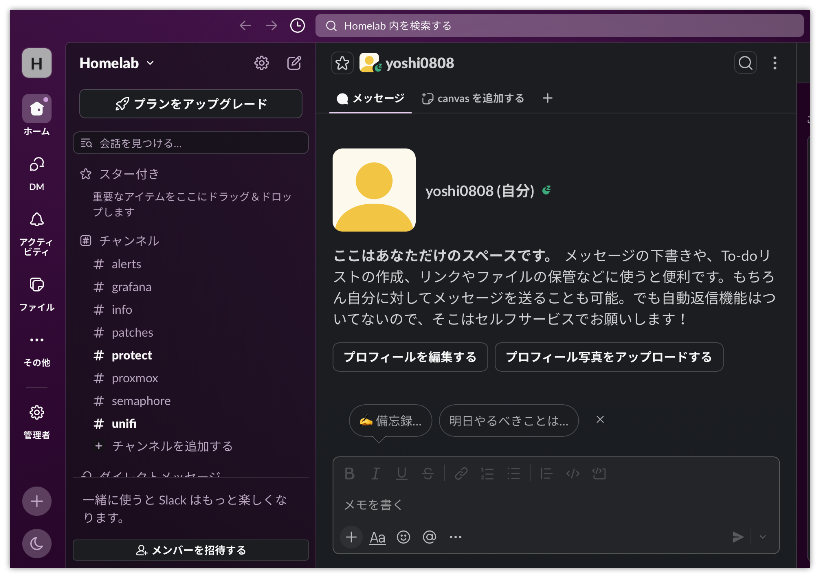Toggle strikethrough formatting
The width and height of the screenshot is (820, 578).
click(x=428, y=474)
